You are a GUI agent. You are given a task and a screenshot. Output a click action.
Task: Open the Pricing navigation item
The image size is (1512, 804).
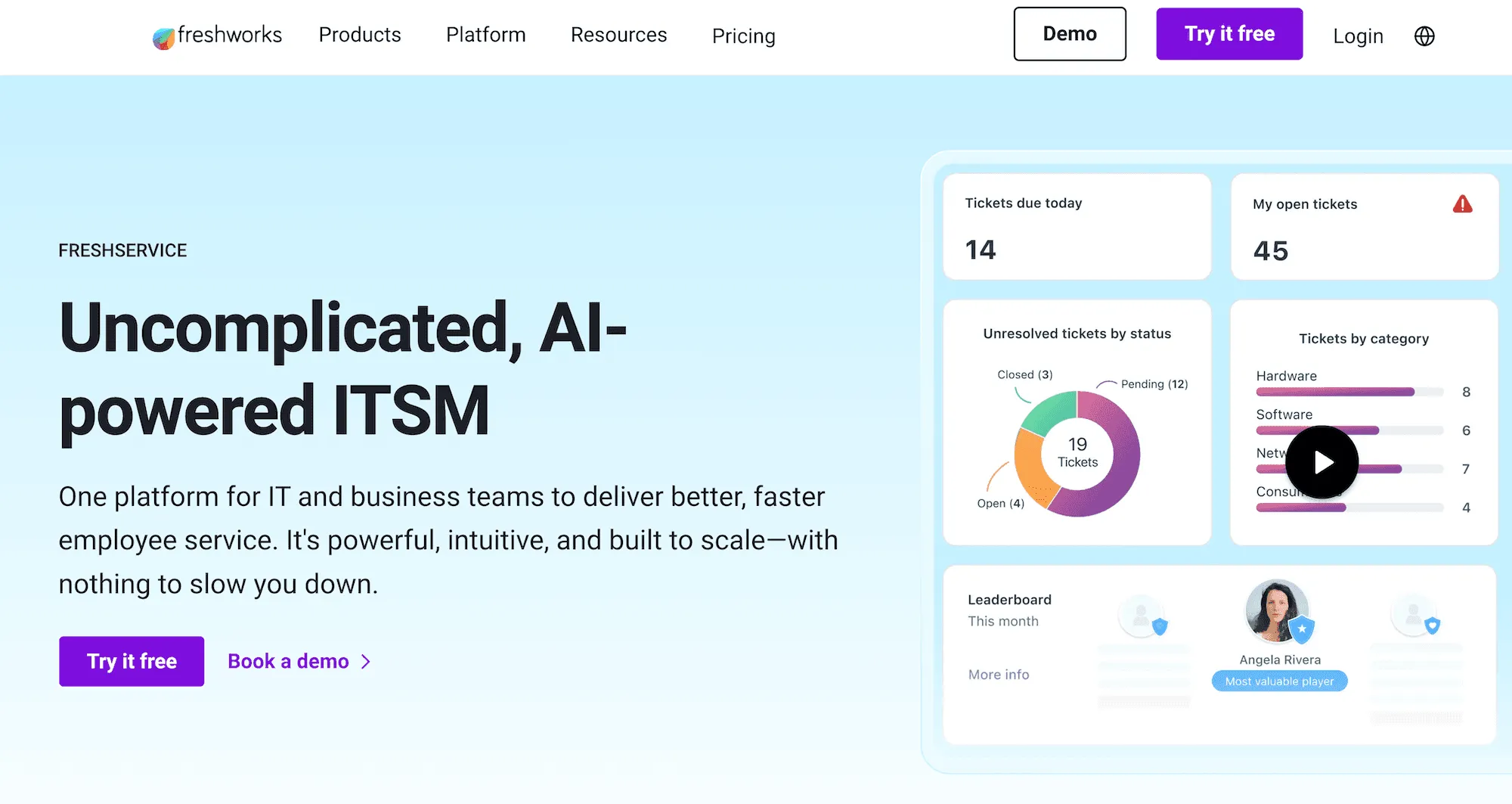743,36
